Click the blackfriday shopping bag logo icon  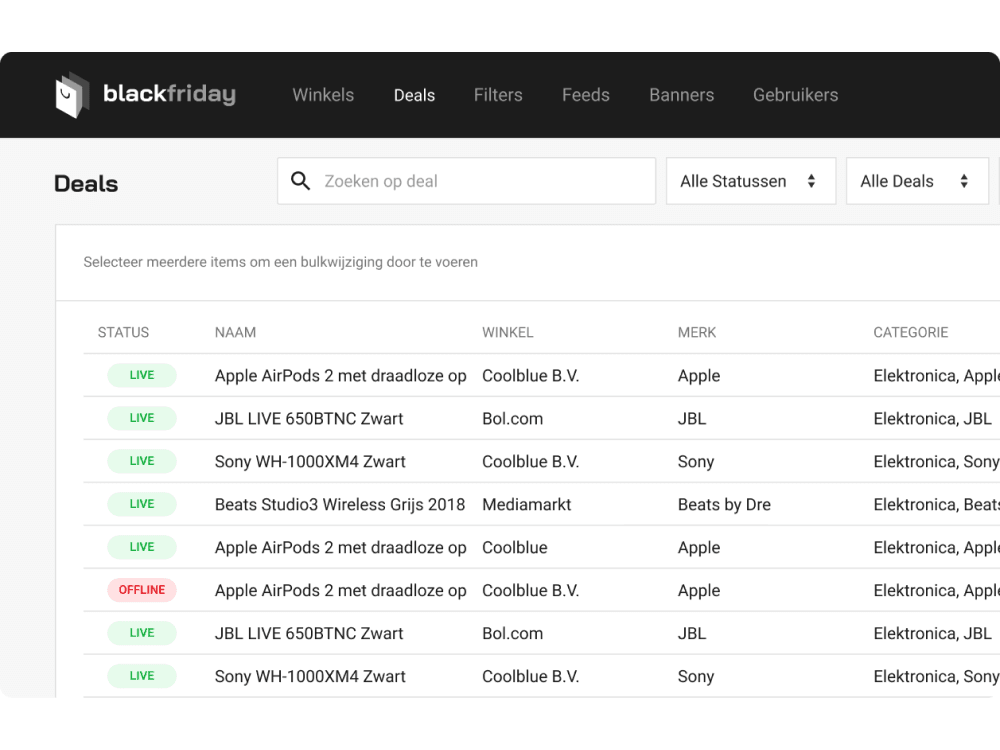72,94
